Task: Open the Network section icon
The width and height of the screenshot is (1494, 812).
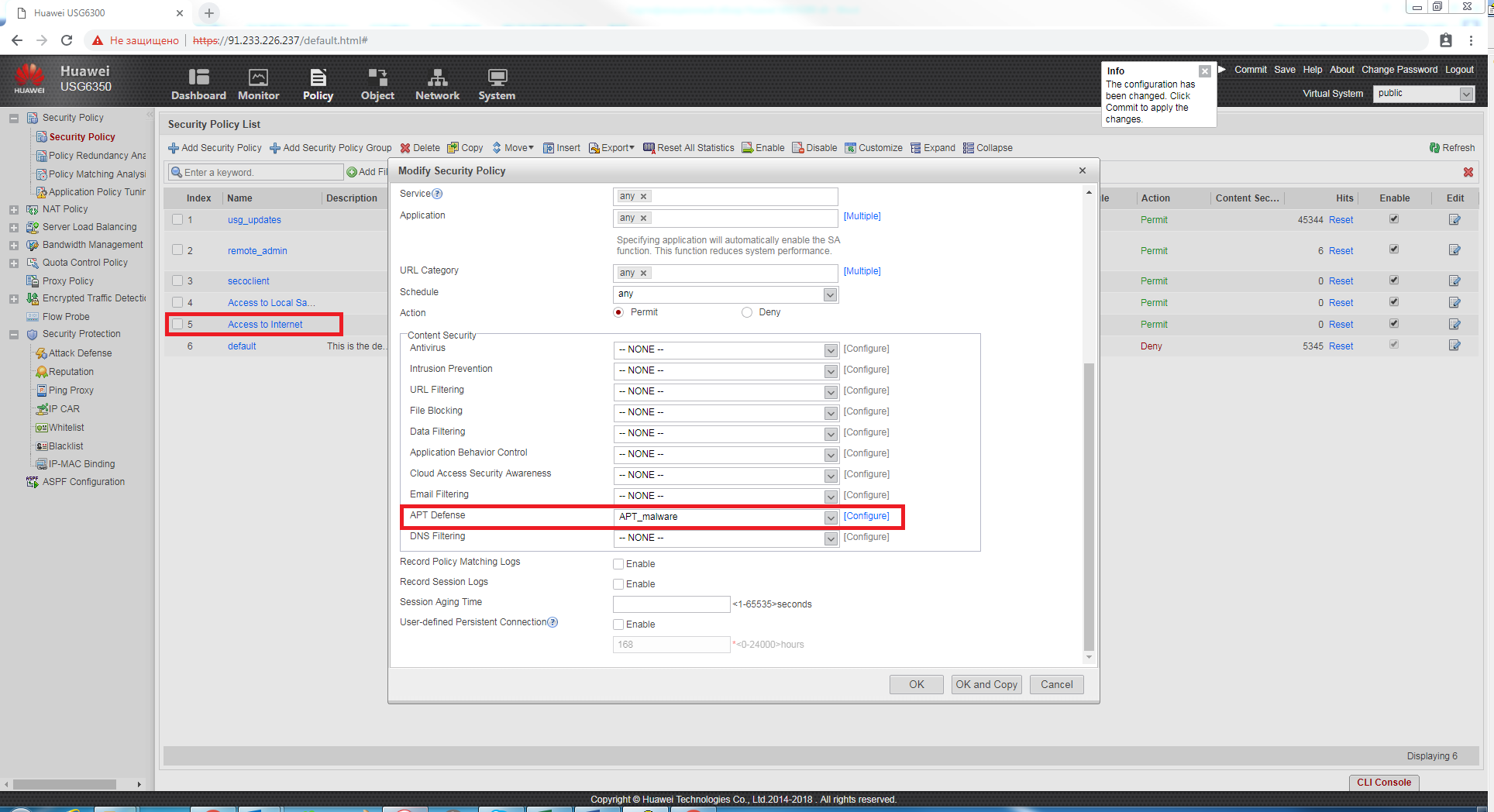Action: pos(437,77)
